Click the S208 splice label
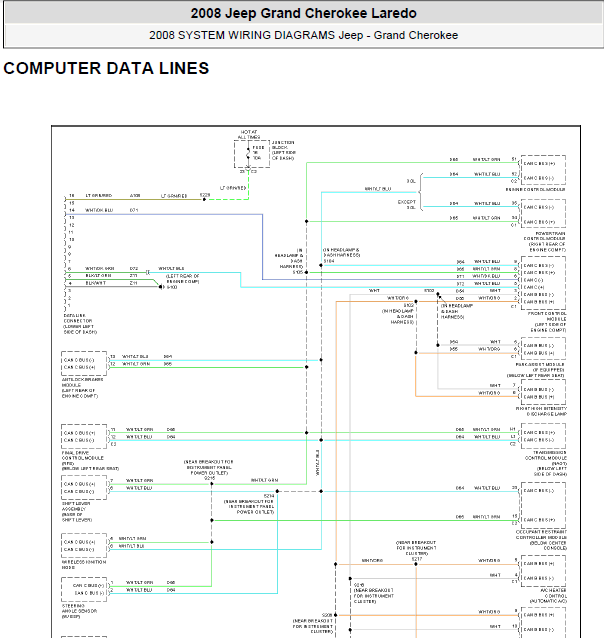Screen dimensions: 604x638 [327, 615]
